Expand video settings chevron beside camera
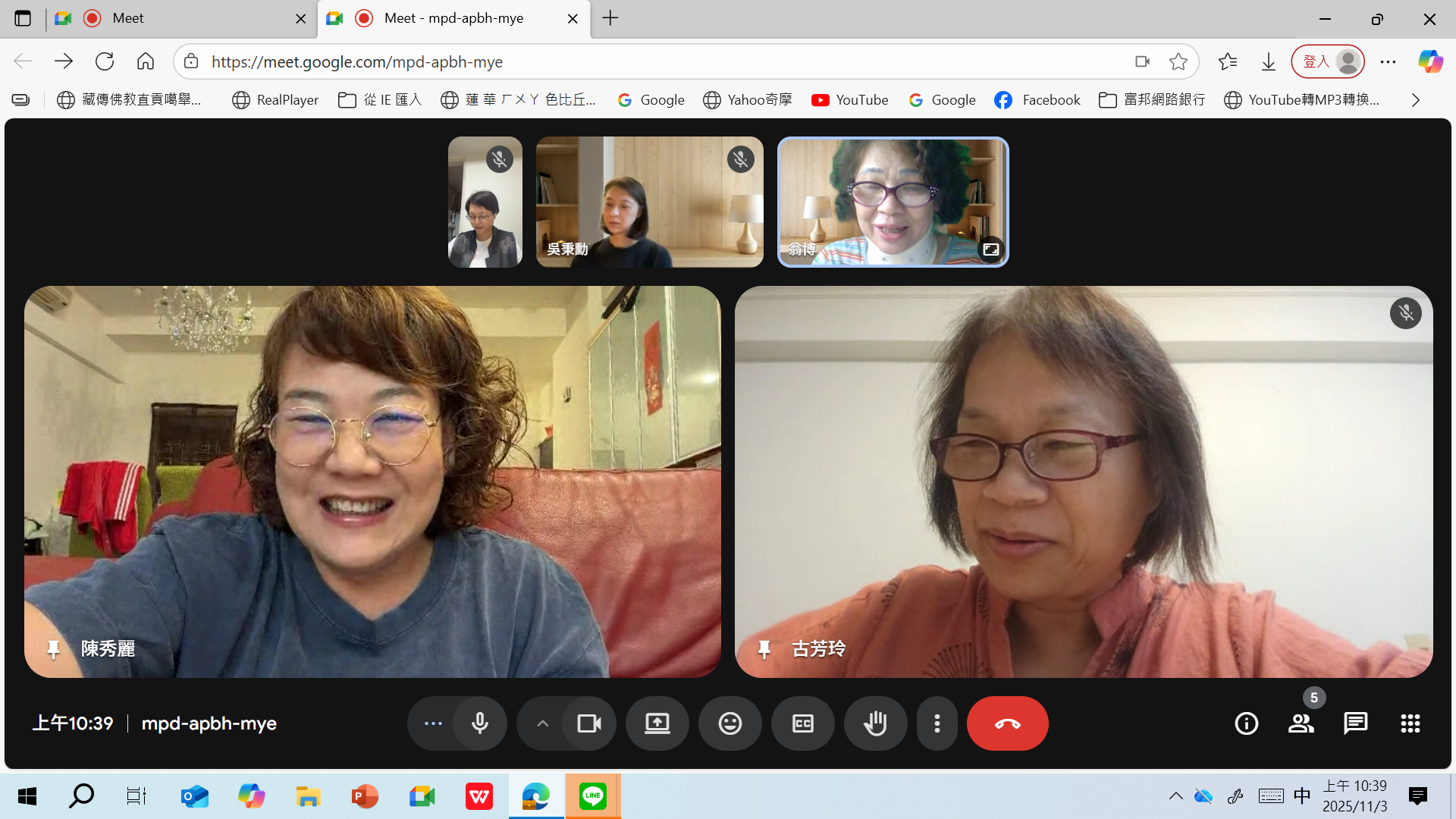 542,723
